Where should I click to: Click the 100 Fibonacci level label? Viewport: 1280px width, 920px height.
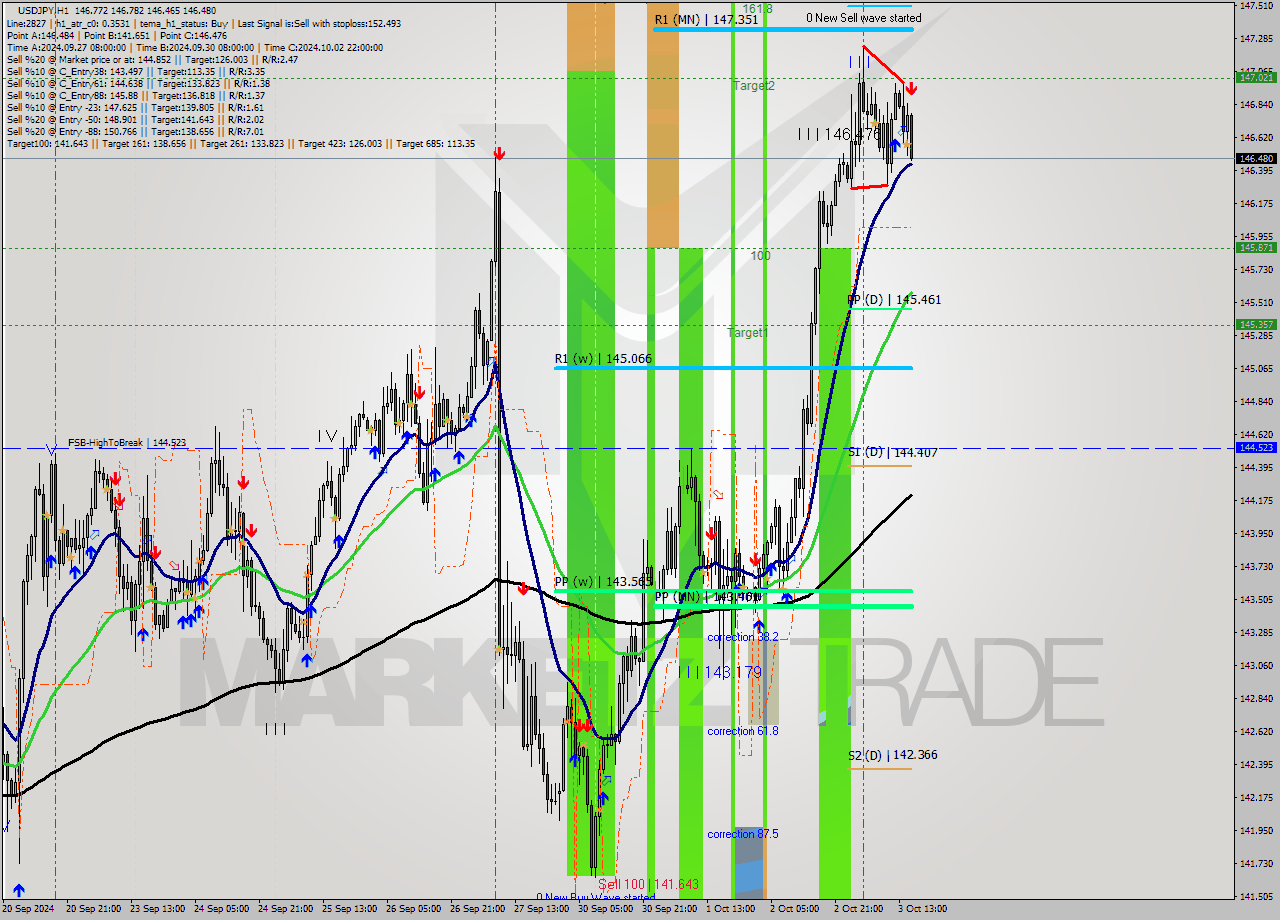point(761,256)
